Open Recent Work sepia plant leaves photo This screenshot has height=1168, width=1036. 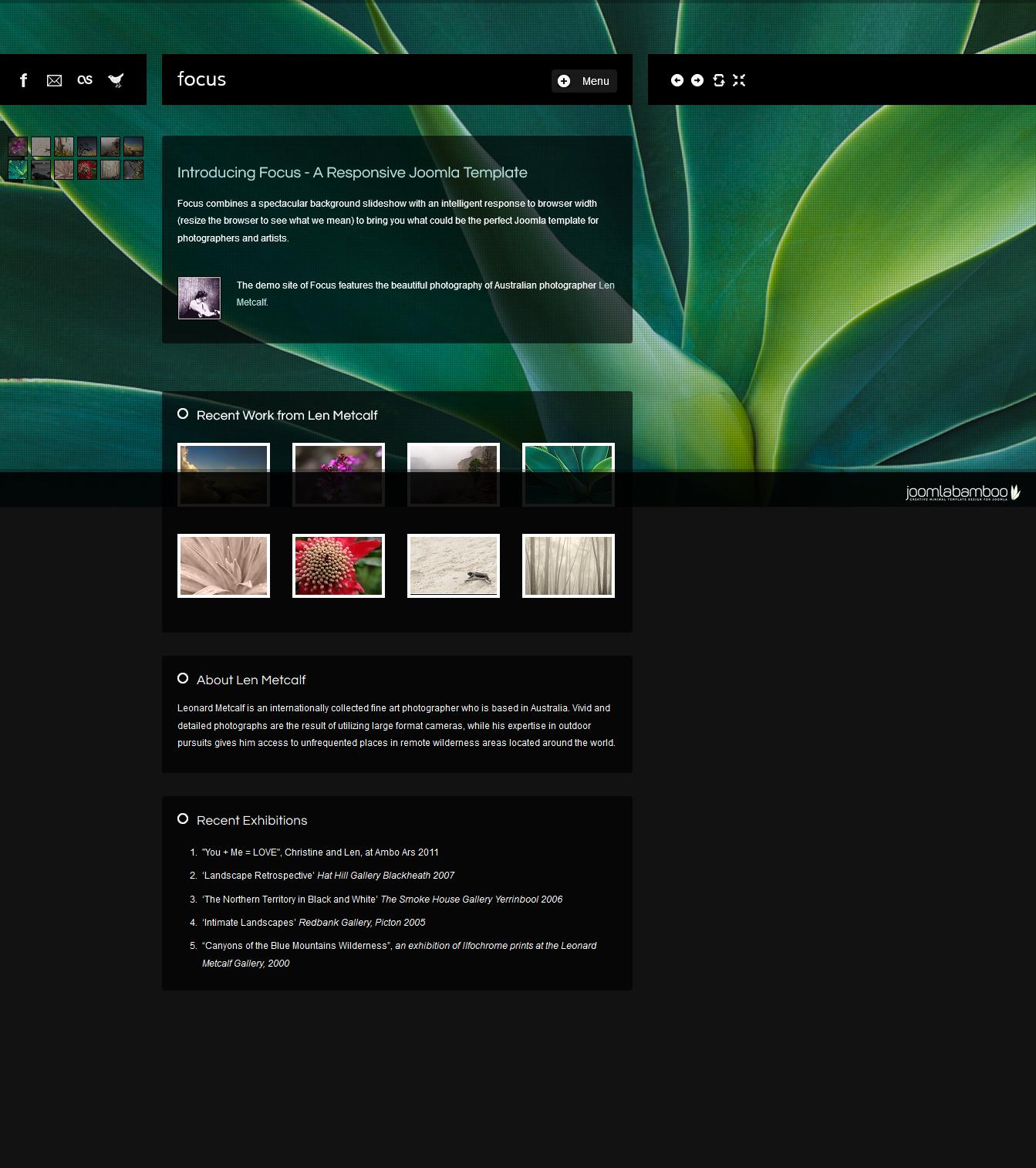(224, 565)
